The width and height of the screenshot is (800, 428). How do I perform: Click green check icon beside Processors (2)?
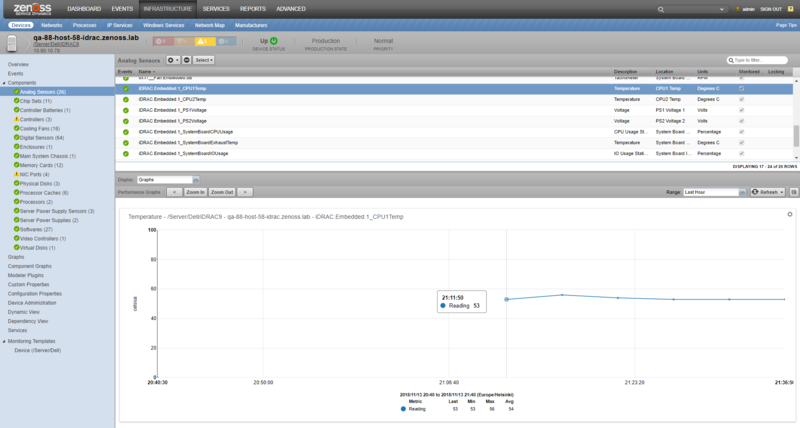point(16,202)
